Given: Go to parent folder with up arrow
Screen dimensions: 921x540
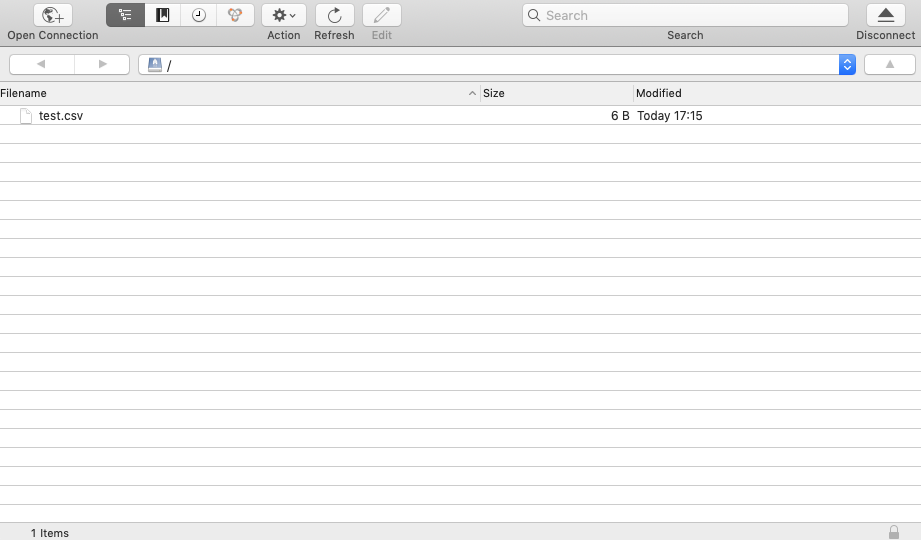Looking at the screenshot, I should point(889,64).
